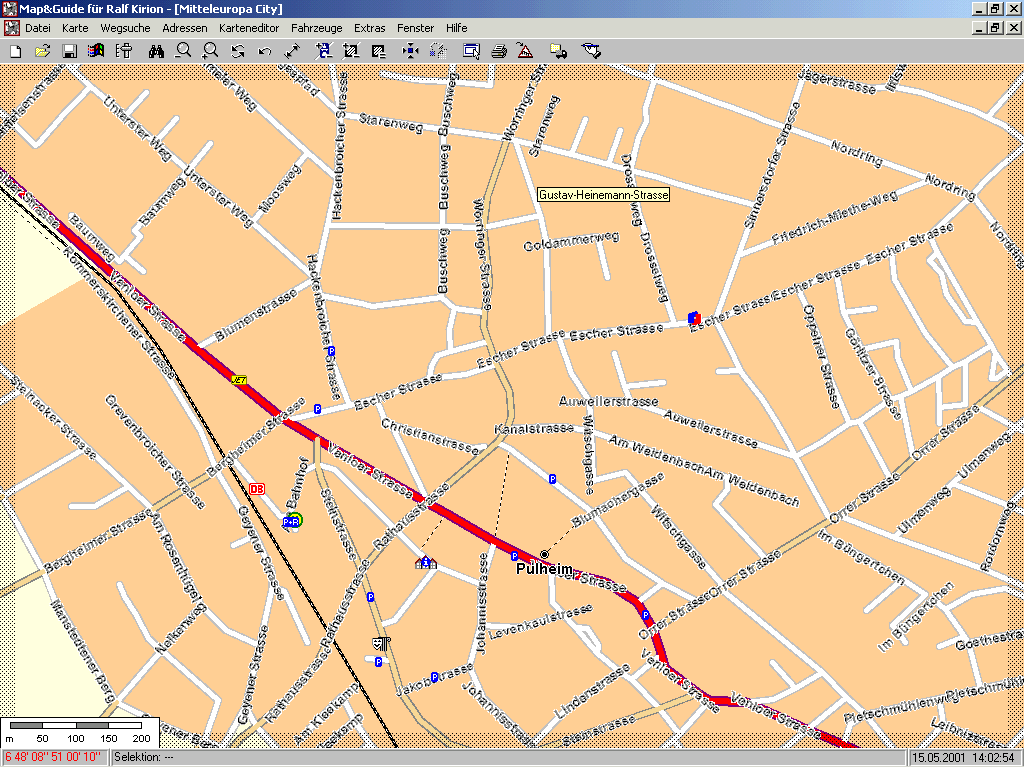Click the DB railway station marker
Image resolution: width=1024 pixels, height=768 pixels.
(x=257, y=488)
